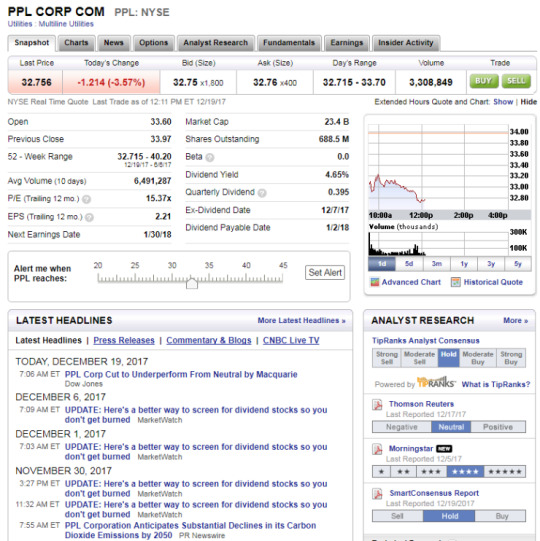The width and height of the screenshot is (540, 541).
Task: Hide extended hours quote and chart
Action: point(529,102)
